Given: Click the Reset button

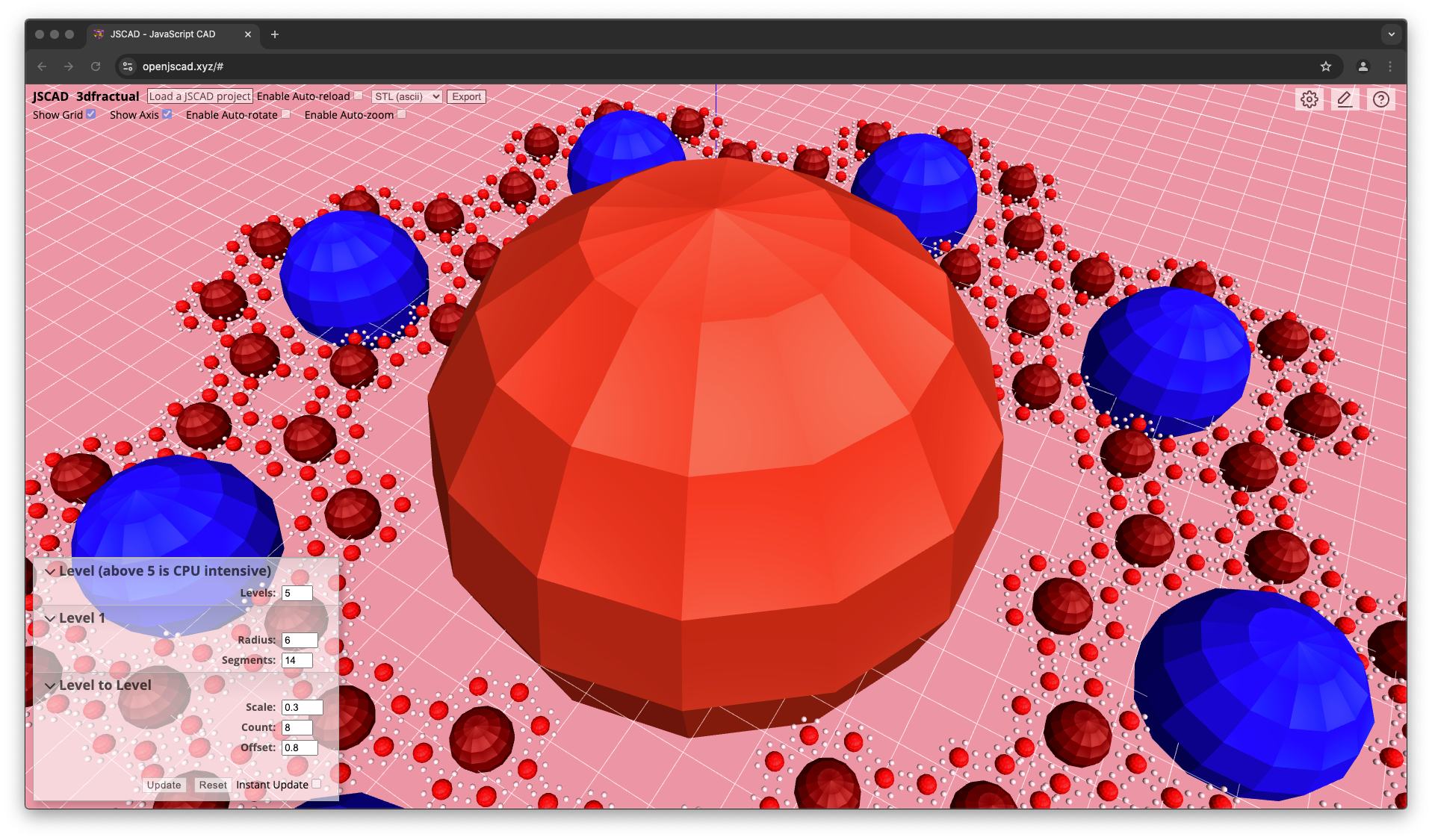Looking at the screenshot, I should point(212,785).
